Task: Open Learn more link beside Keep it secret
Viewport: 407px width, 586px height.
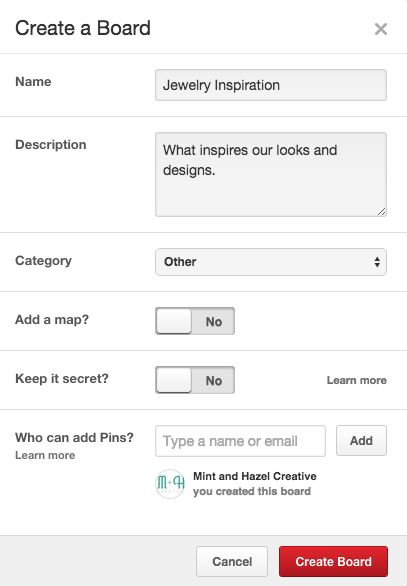Action: pyautogui.click(x=357, y=380)
